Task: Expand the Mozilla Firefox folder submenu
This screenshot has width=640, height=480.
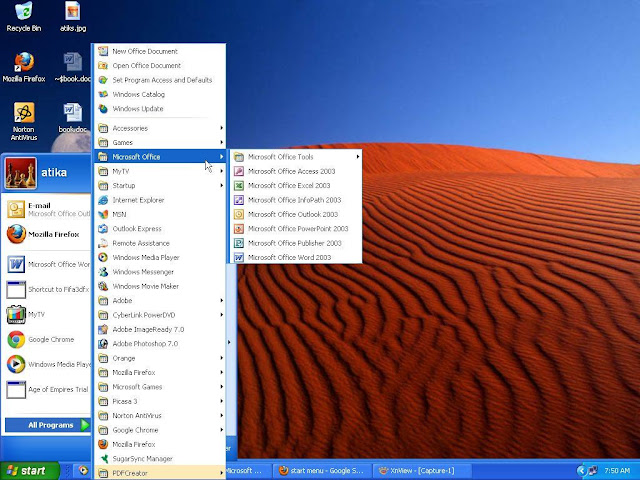Action: point(160,372)
